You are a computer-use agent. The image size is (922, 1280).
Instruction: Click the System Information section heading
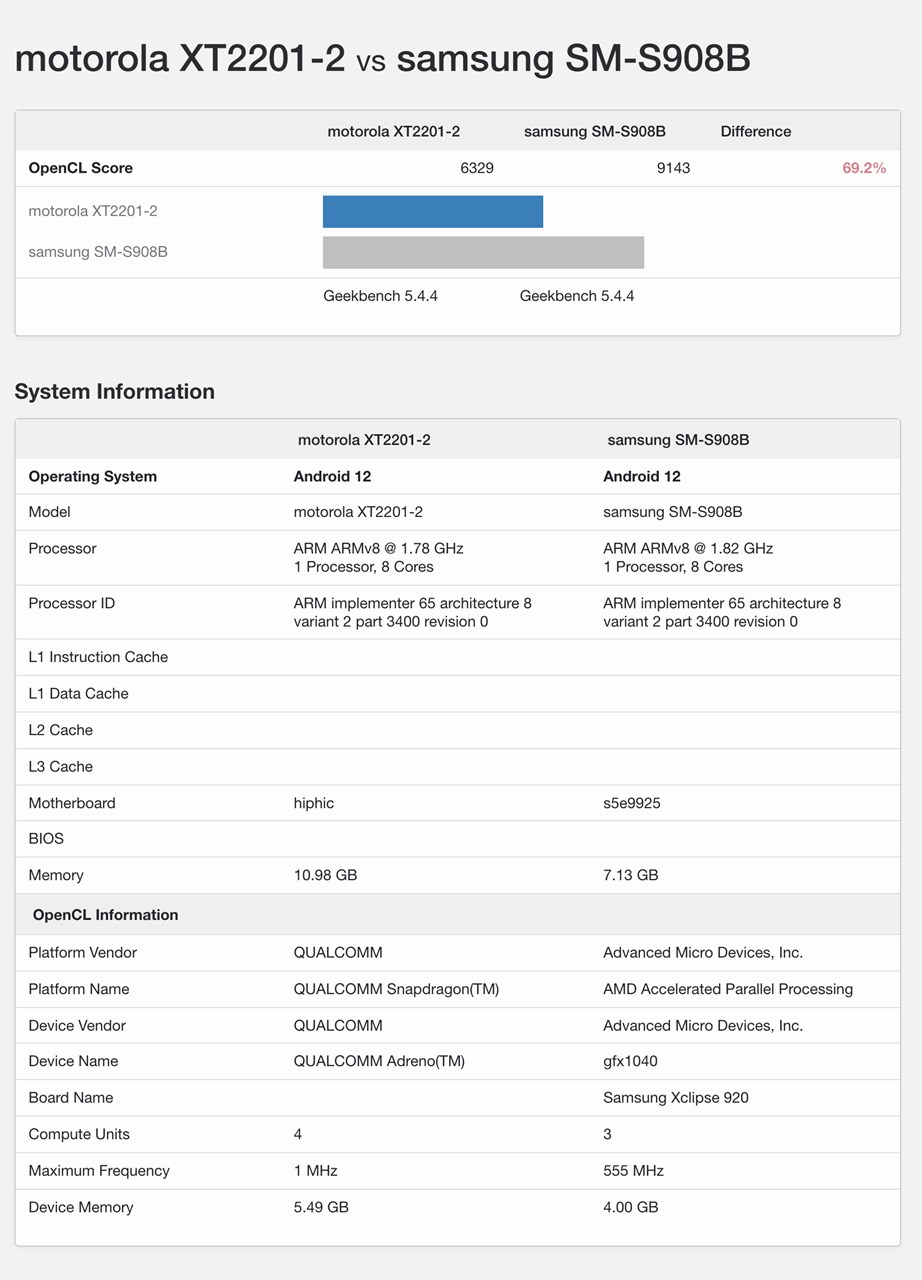[114, 391]
